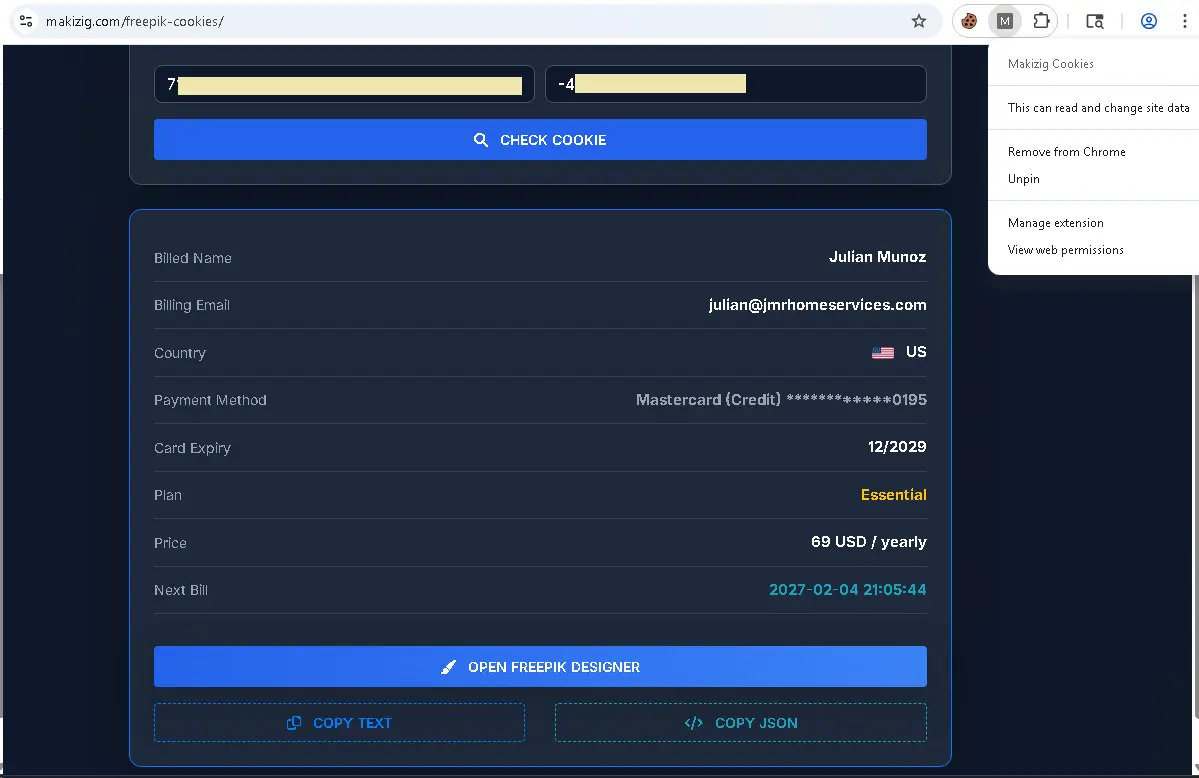Click the address bar URL makizig.com/freepik-cookies/
1199x778 pixels.
click(135, 21)
